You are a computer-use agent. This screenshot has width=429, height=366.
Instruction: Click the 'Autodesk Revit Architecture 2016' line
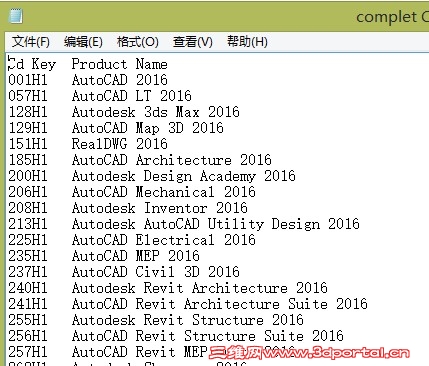[x=200, y=288]
